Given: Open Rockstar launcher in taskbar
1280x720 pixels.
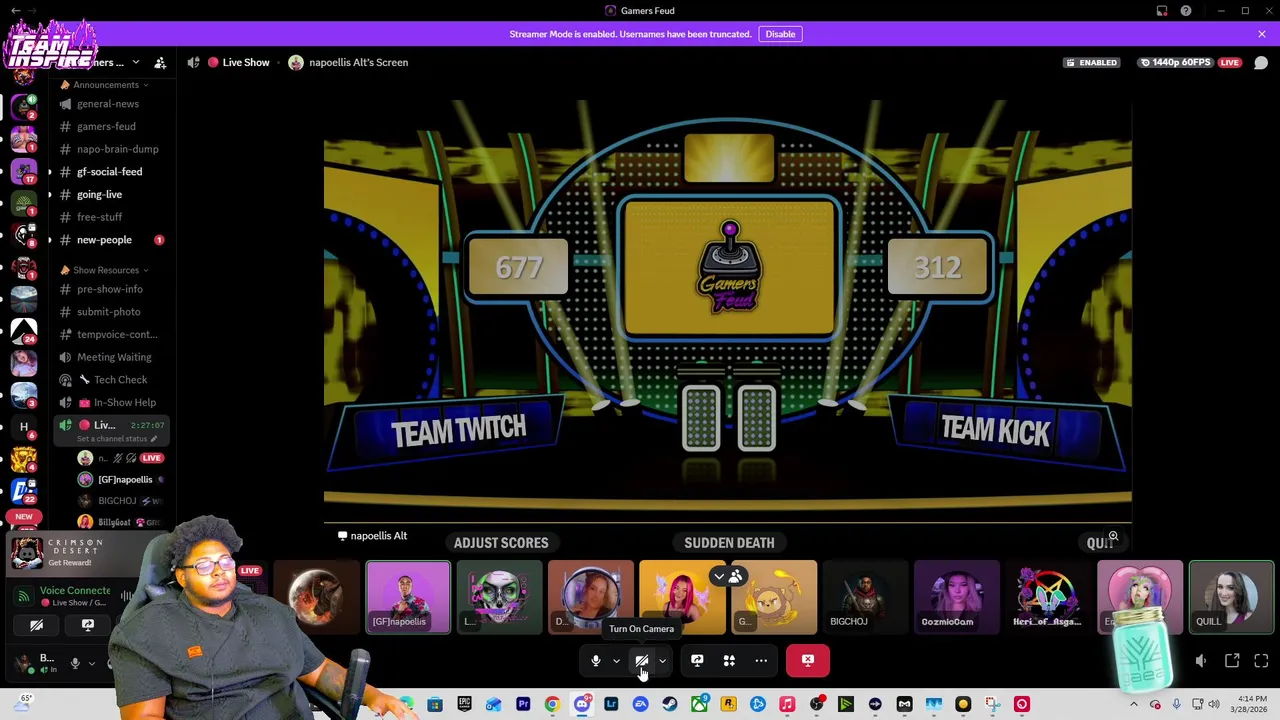Looking at the screenshot, I should 728,705.
